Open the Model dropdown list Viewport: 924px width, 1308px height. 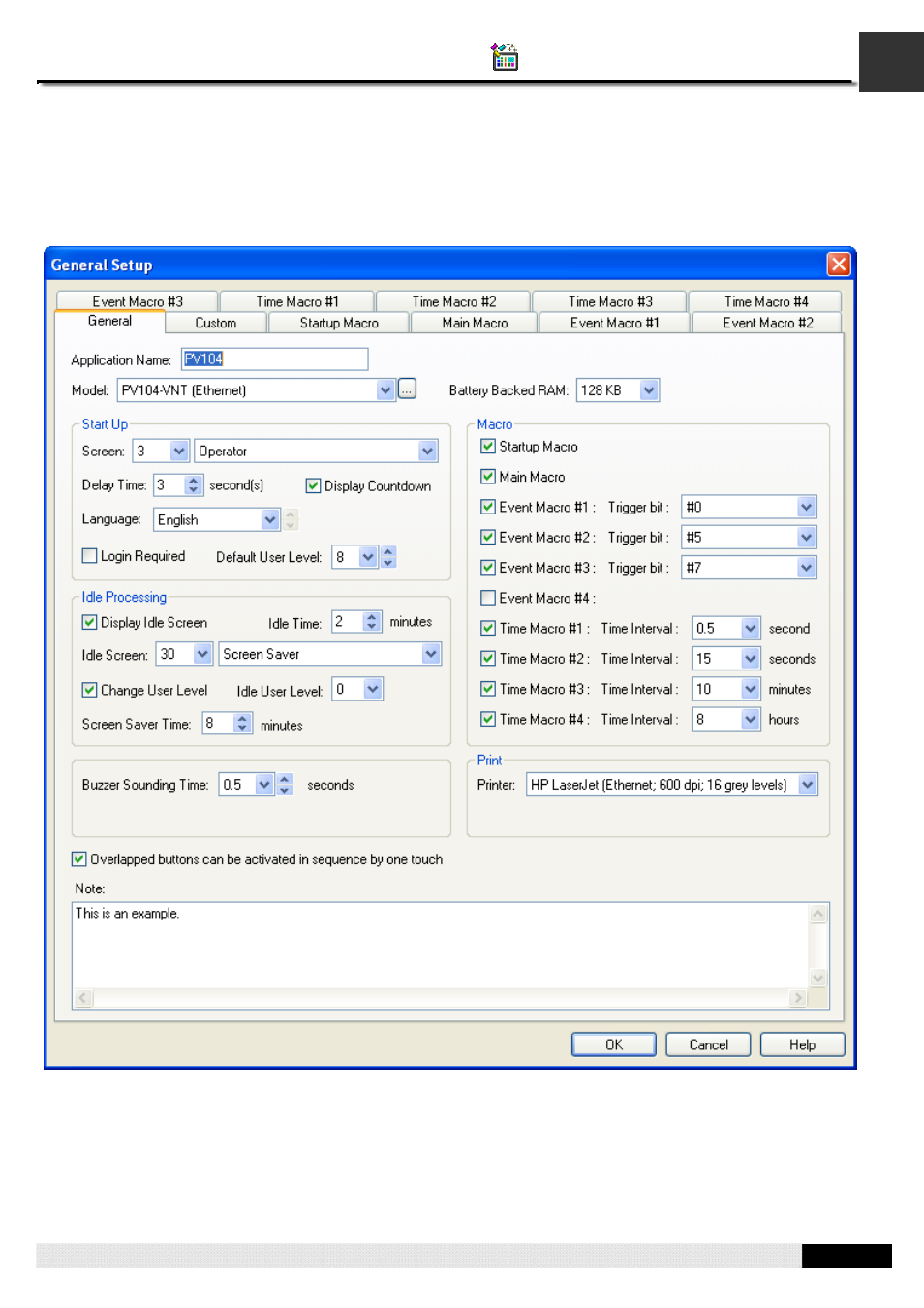[x=385, y=389]
